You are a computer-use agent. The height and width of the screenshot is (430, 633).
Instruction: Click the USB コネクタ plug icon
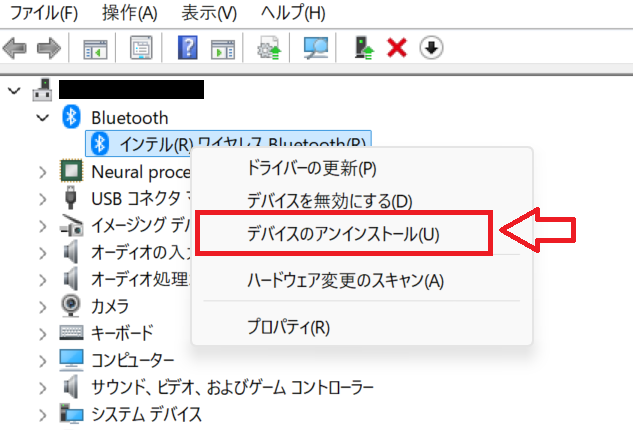click(x=71, y=198)
